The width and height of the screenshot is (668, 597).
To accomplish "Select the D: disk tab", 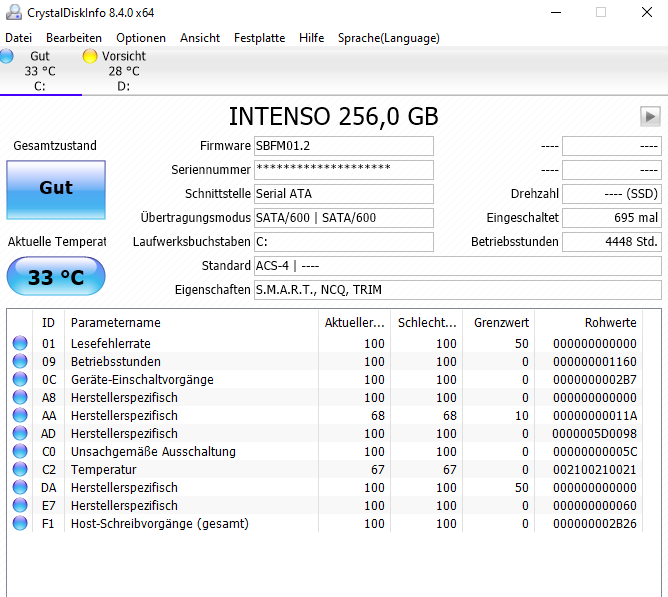I will pyautogui.click(x=124, y=71).
